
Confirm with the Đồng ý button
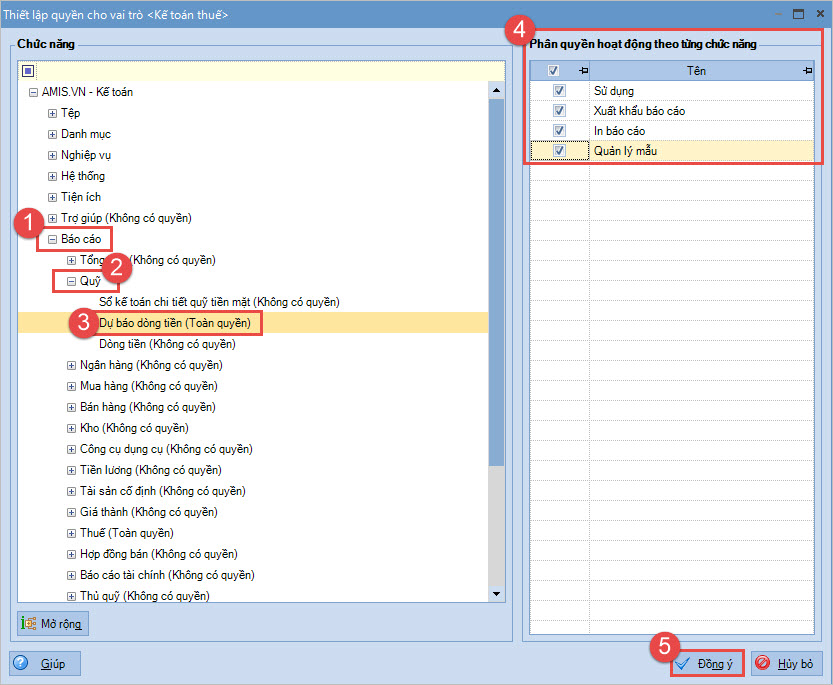pos(707,663)
